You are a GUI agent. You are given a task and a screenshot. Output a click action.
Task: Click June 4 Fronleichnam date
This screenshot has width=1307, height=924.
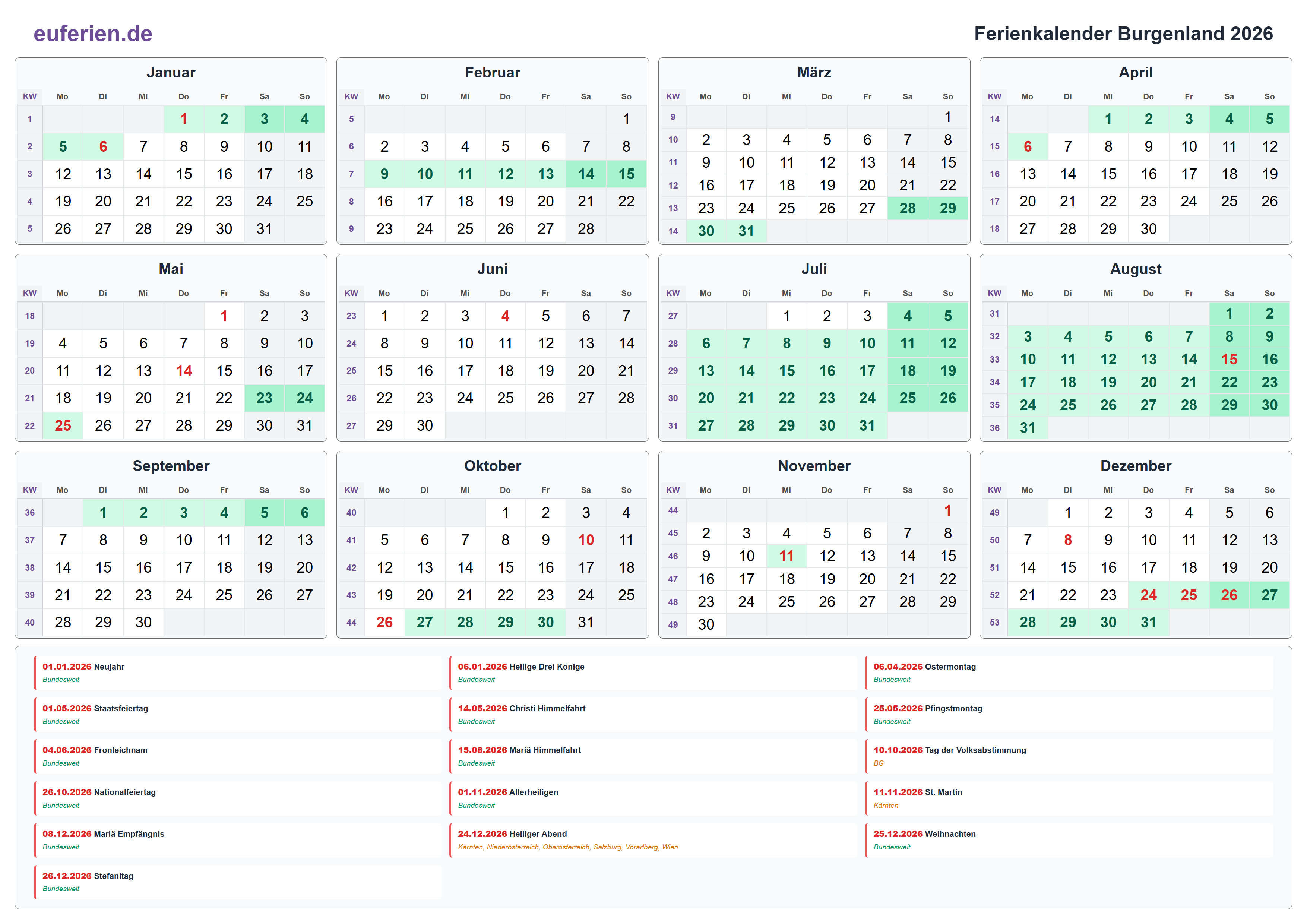click(x=505, y=316)
